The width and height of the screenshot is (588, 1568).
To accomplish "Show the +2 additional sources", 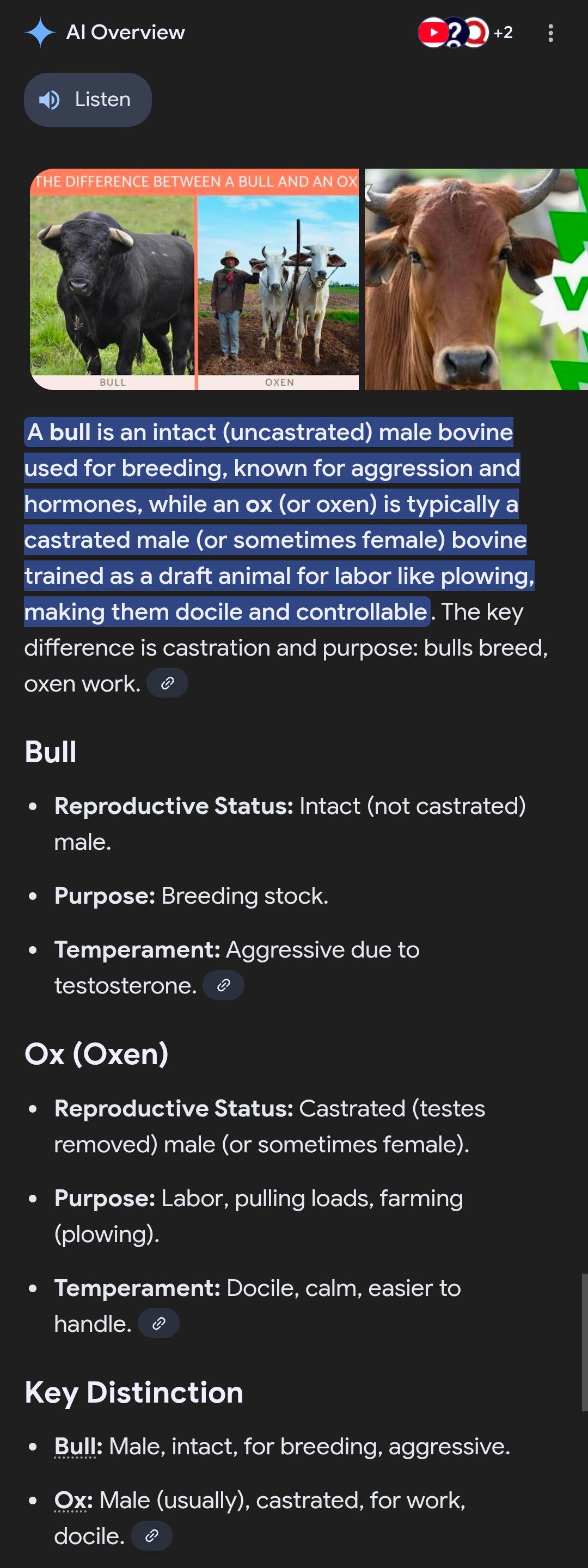I will [503, 33].
